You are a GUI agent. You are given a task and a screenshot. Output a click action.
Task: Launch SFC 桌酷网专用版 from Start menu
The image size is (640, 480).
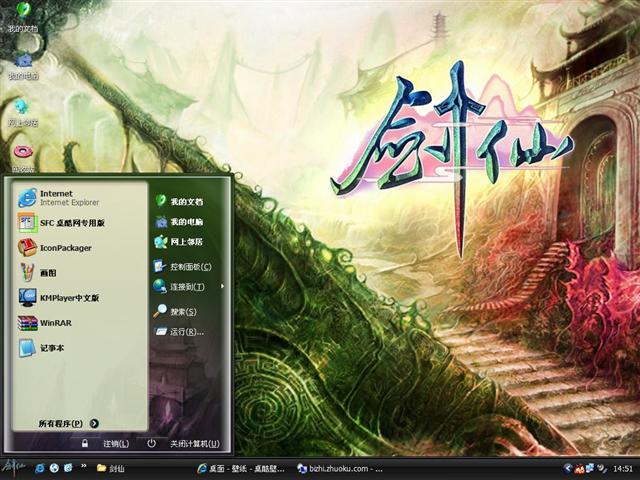(x=80, y=223)
